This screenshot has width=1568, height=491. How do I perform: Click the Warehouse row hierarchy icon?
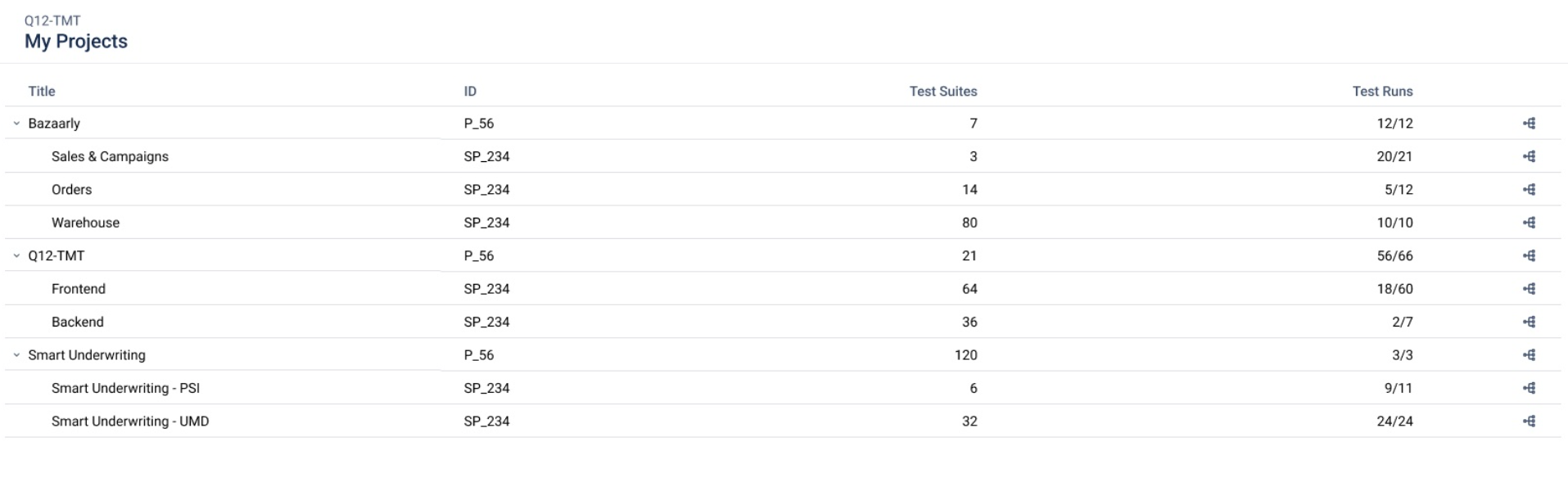pos(1529,223)
